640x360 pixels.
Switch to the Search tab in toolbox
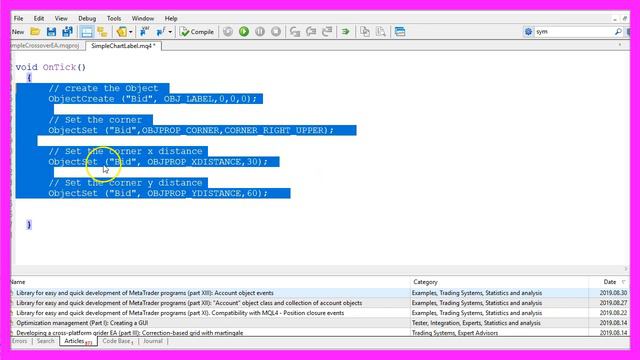[x=45, y=341]
